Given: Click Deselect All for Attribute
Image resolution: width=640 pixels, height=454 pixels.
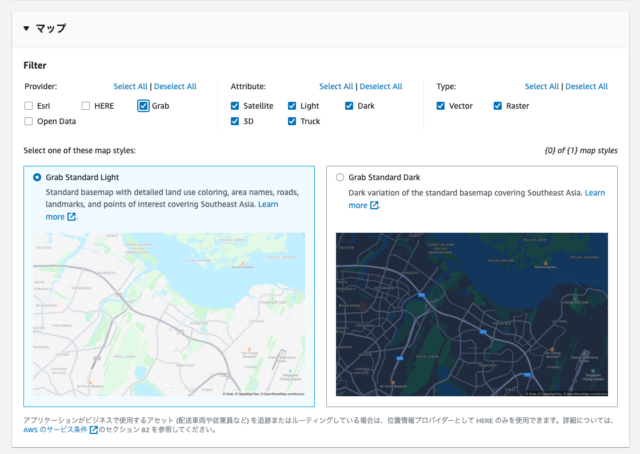Looking at the screenshot, I should coord(381,87).
